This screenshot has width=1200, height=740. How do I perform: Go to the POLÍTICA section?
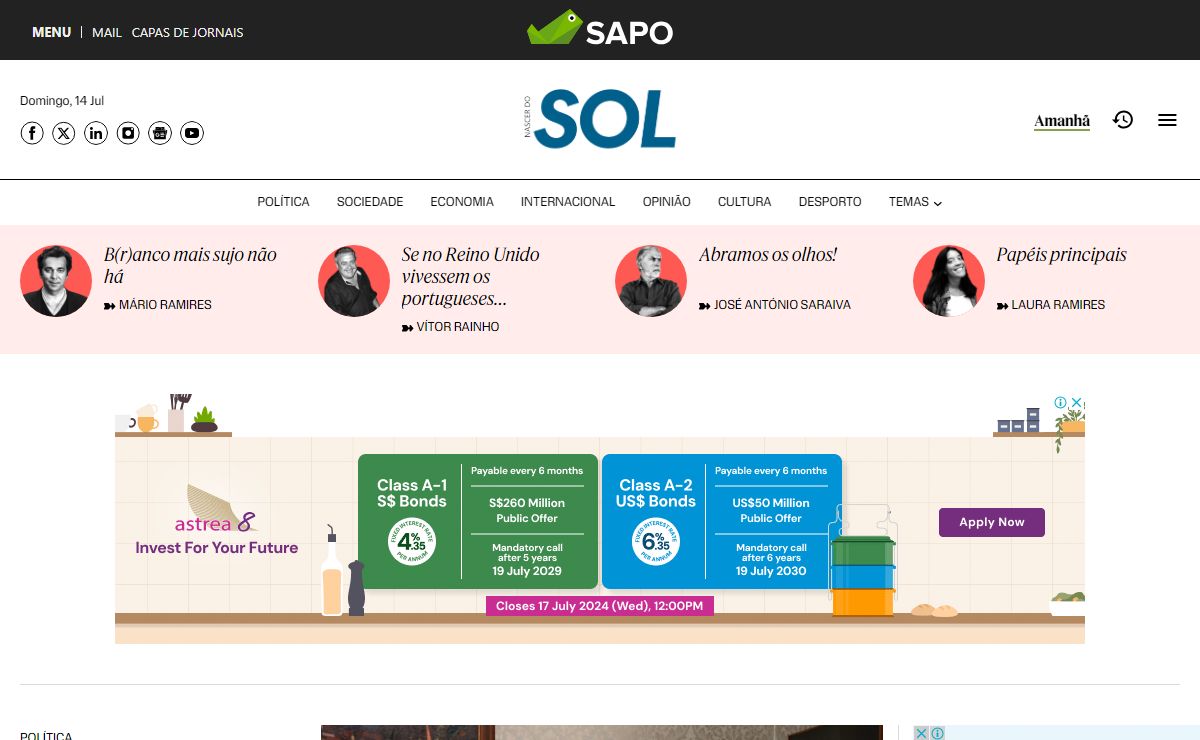283,202
